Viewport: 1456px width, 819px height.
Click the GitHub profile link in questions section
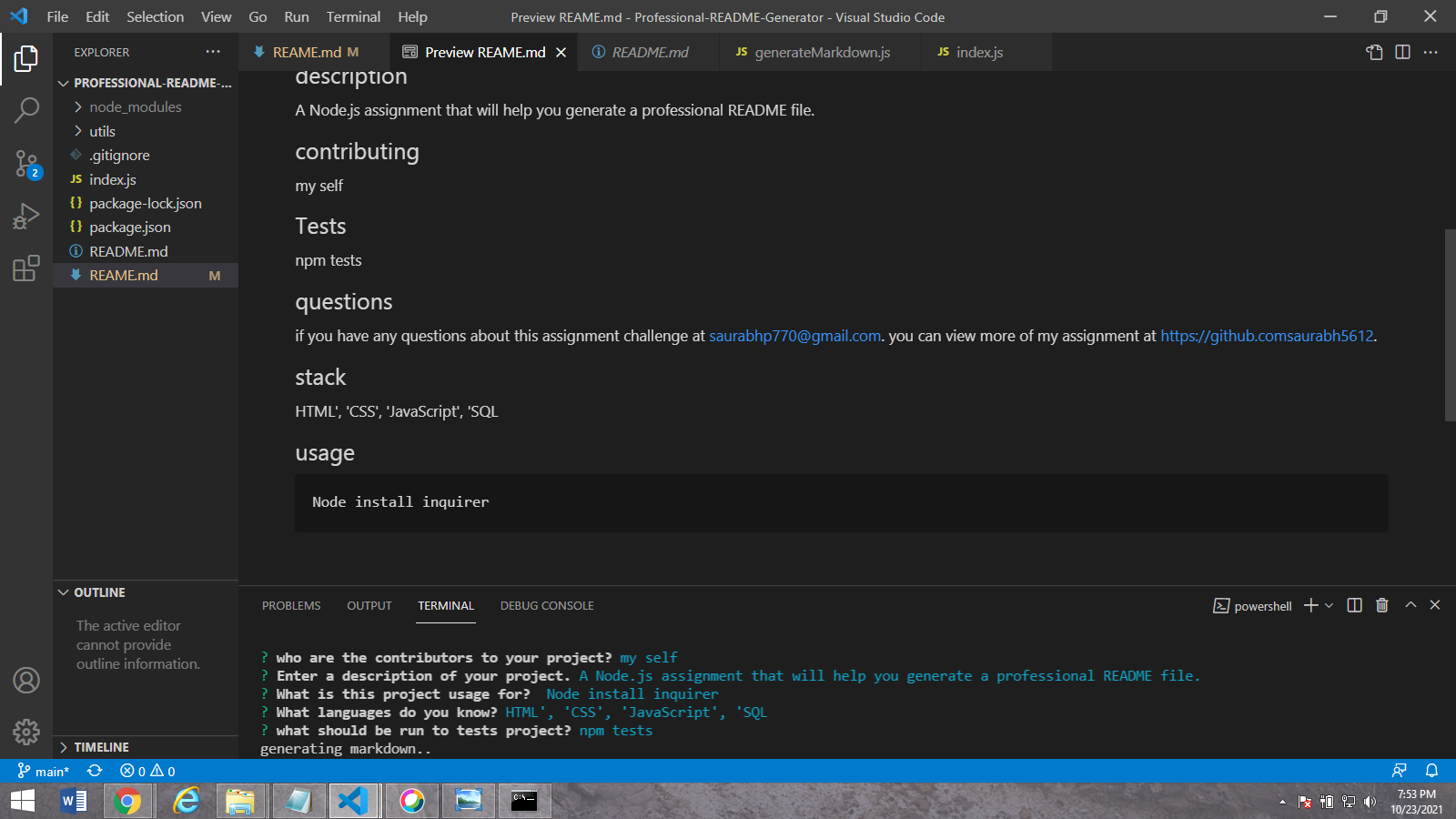click(1266, 336)
